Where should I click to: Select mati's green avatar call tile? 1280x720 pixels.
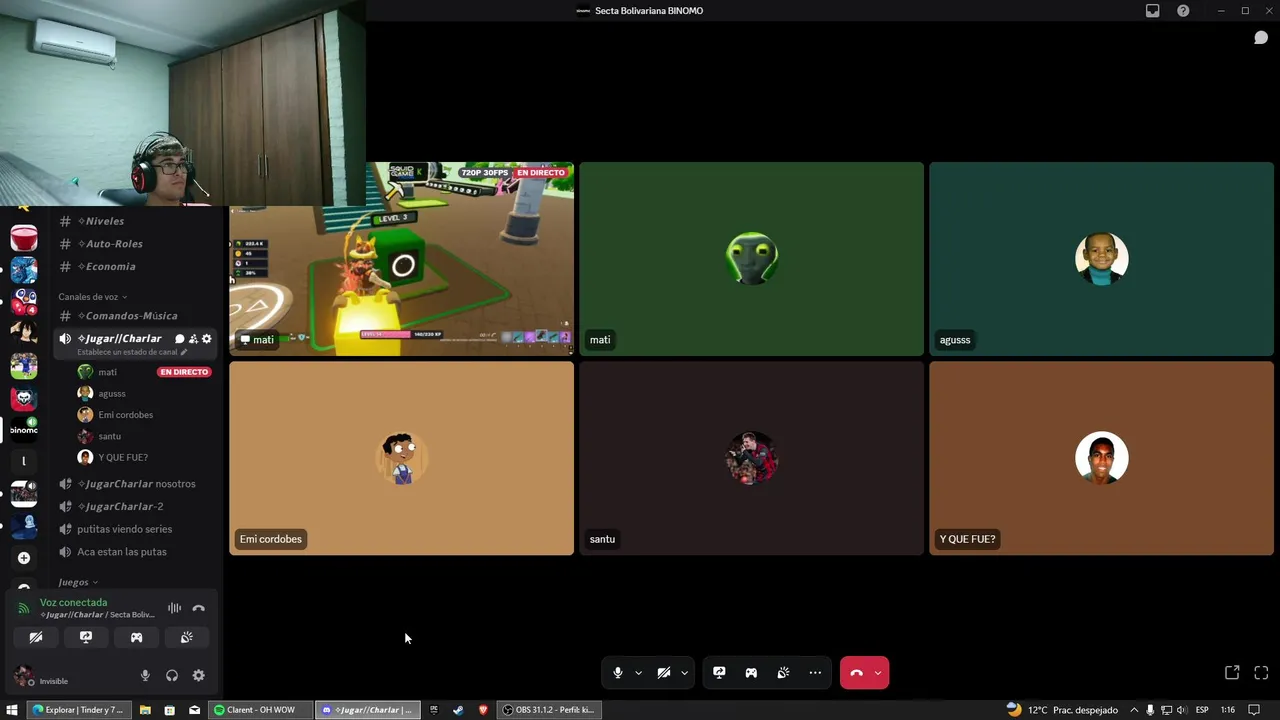(752, 259)
